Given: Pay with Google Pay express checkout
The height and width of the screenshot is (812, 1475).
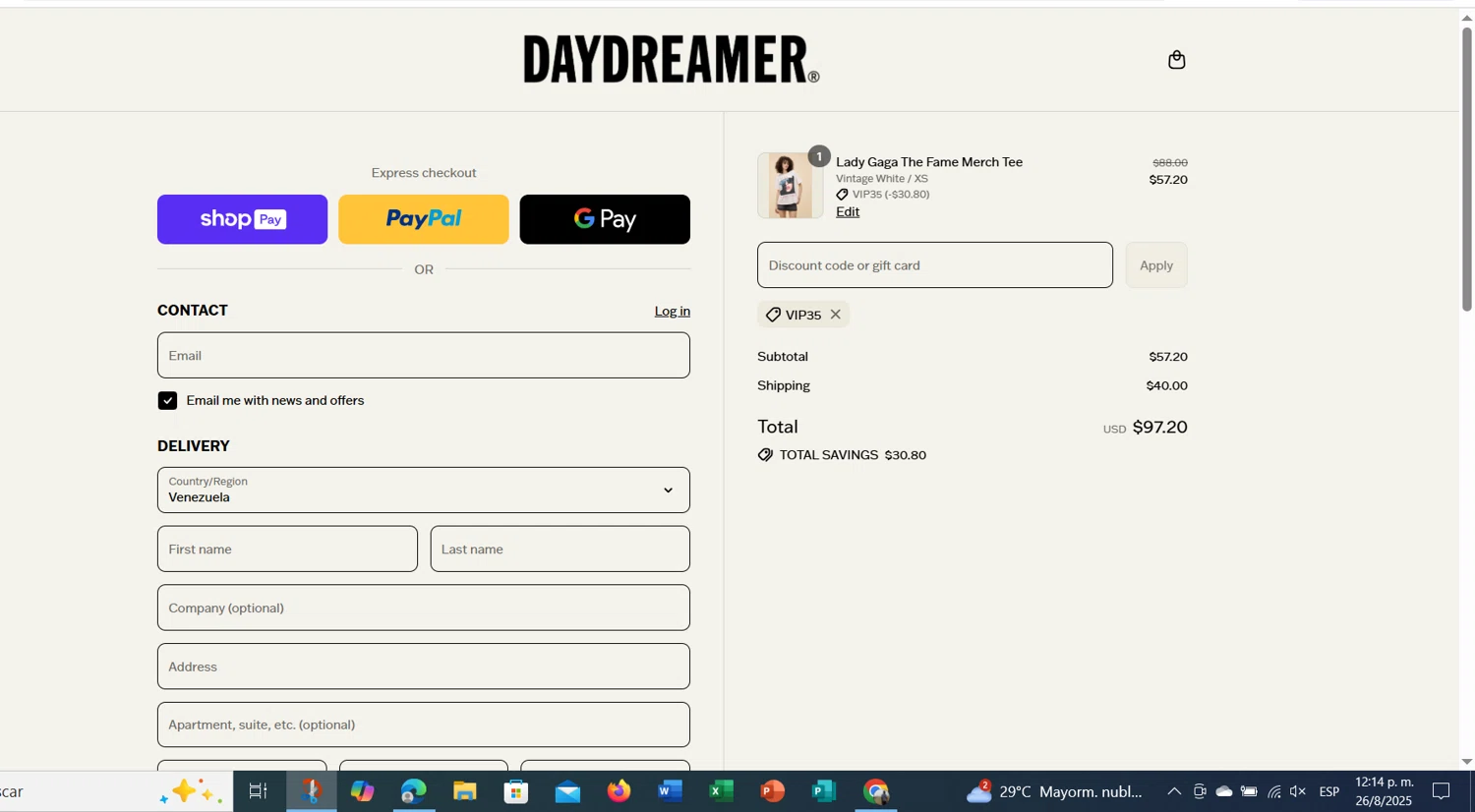Looking at the screenshot, I should 605,219.
